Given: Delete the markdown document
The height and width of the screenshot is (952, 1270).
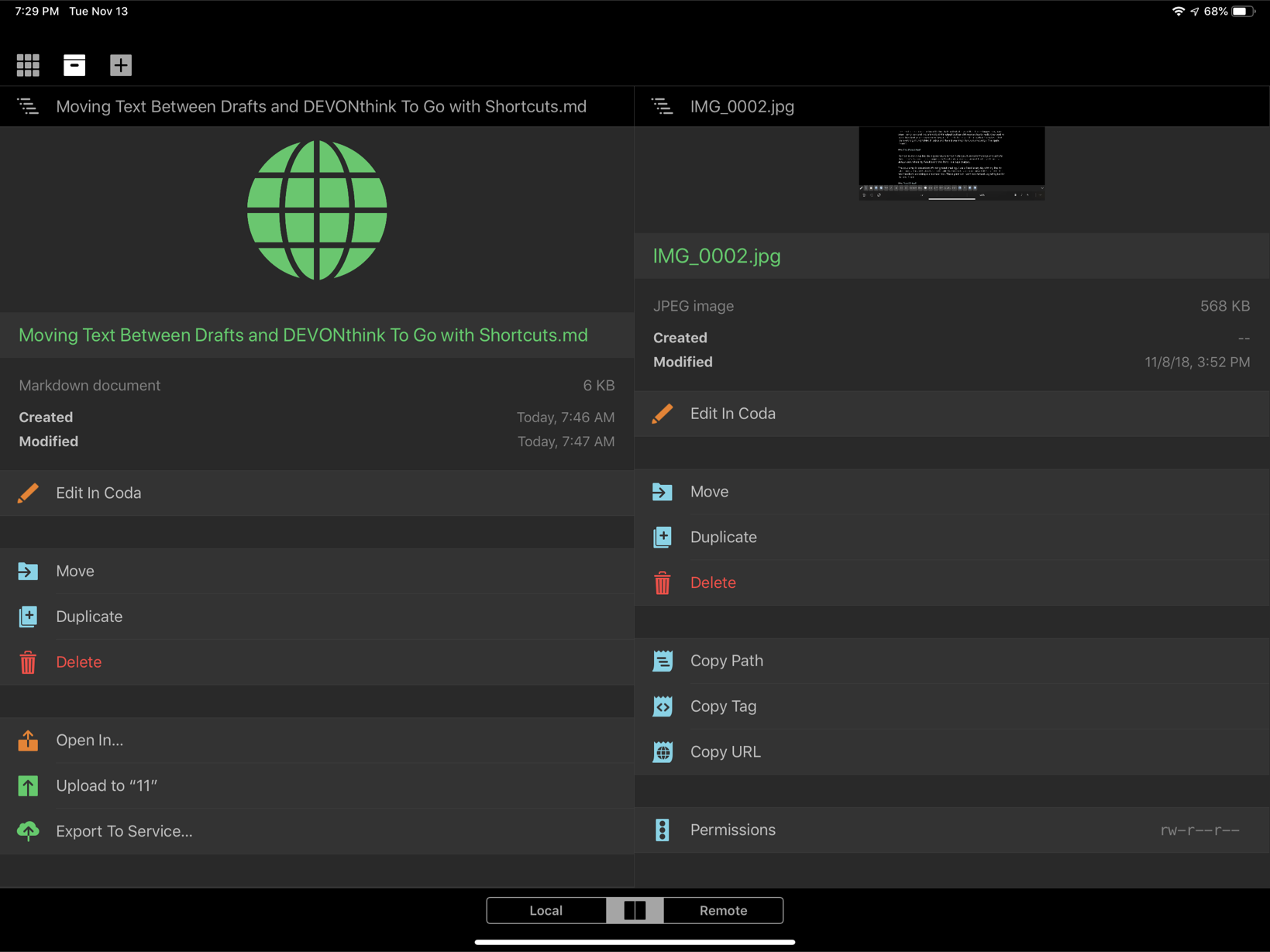Looking at the screenshot, I should pyautogui.click(x=317, y=662).
